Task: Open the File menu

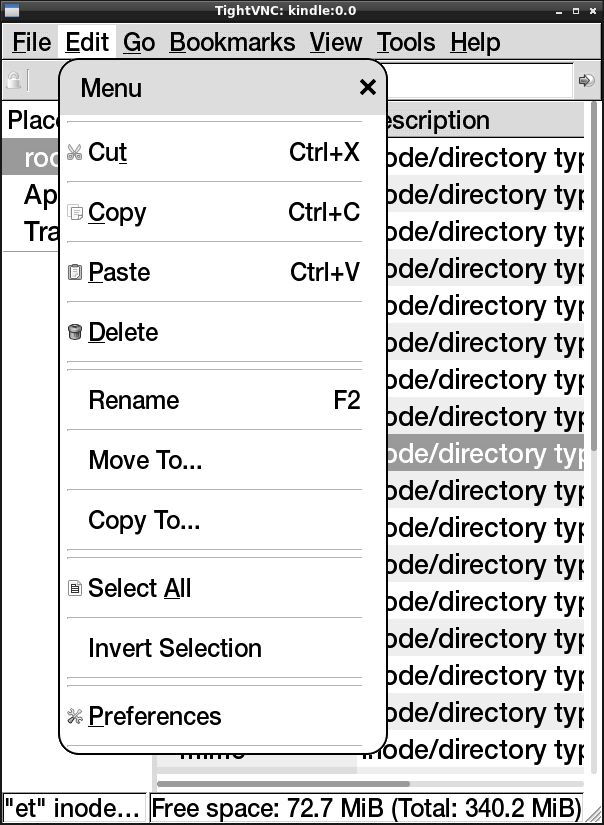Action: (31, 43)
